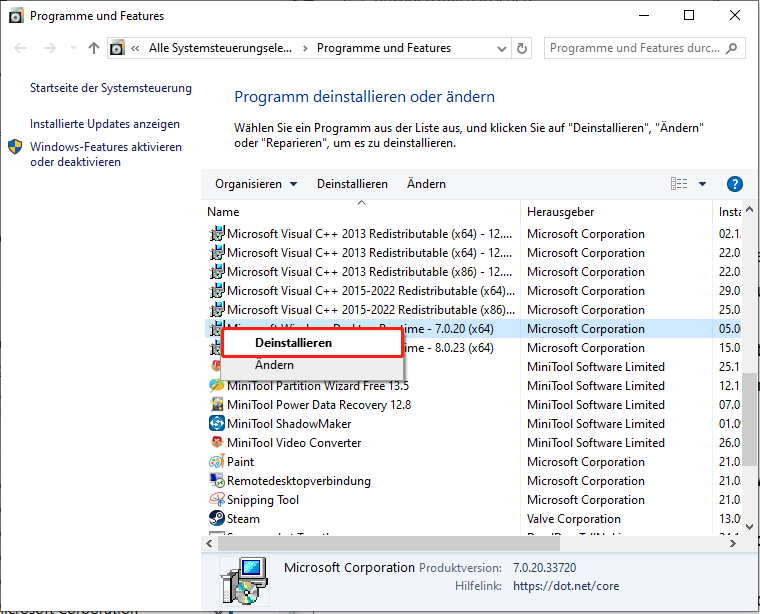Expand address bar history dropdown
Viewport: 760px width, 614px height.
[502, 48]
